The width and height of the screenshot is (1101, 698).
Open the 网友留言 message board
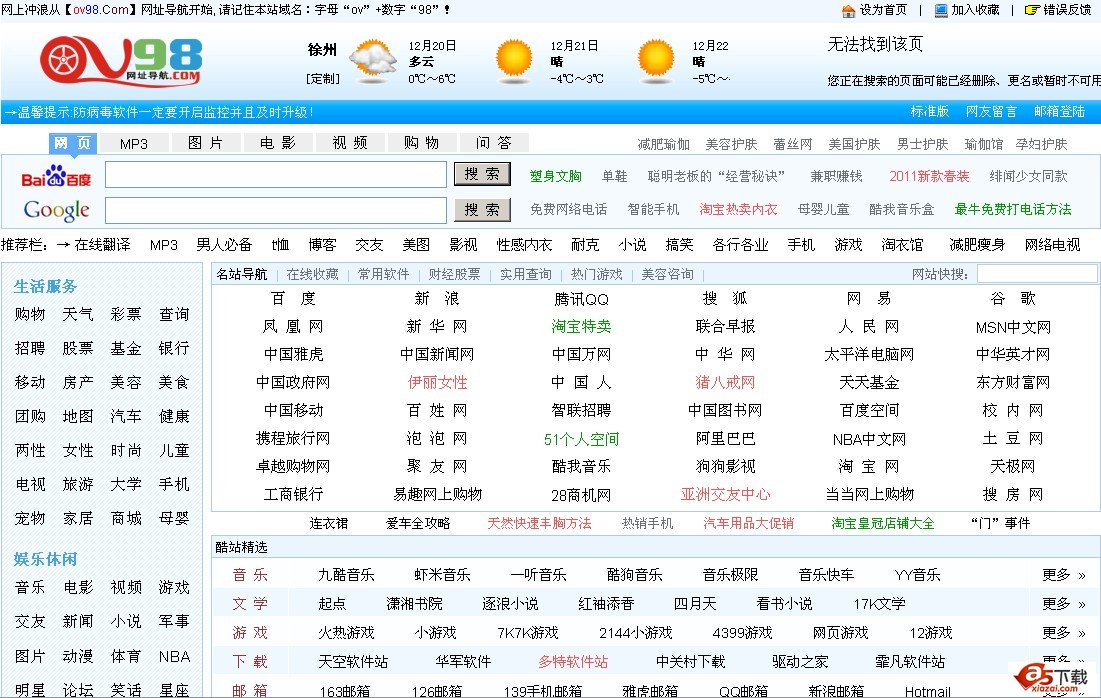tap(990, 110)
